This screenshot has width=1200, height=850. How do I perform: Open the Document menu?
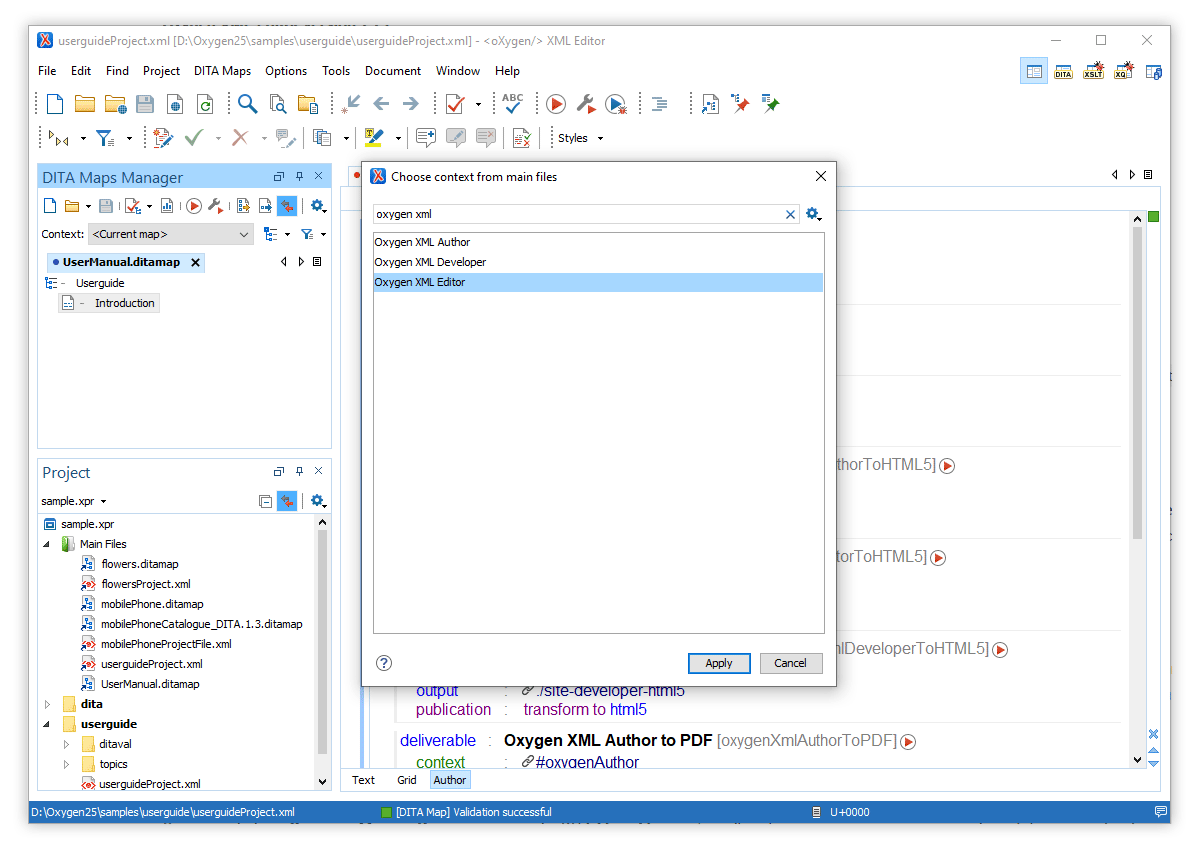point(393,71)
